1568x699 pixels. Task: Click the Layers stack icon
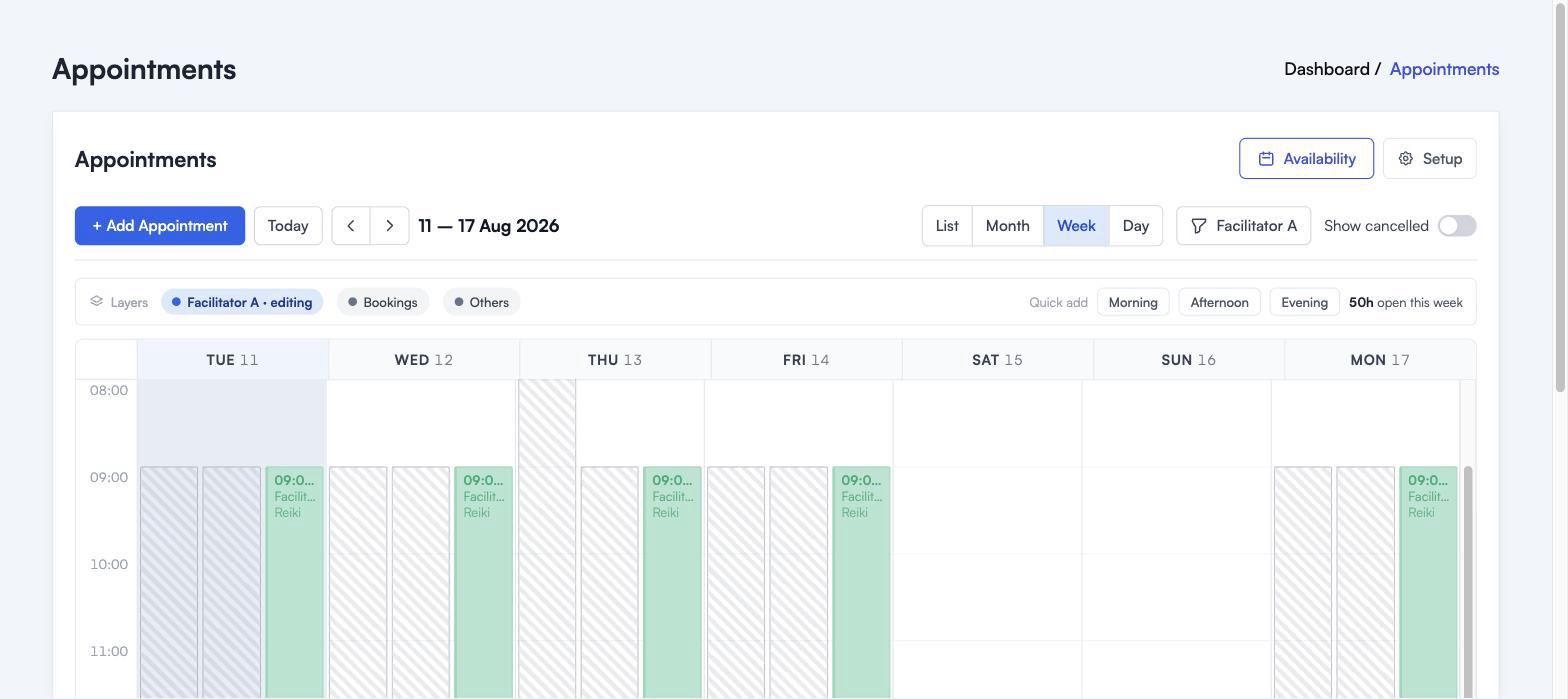coord(97,301)
